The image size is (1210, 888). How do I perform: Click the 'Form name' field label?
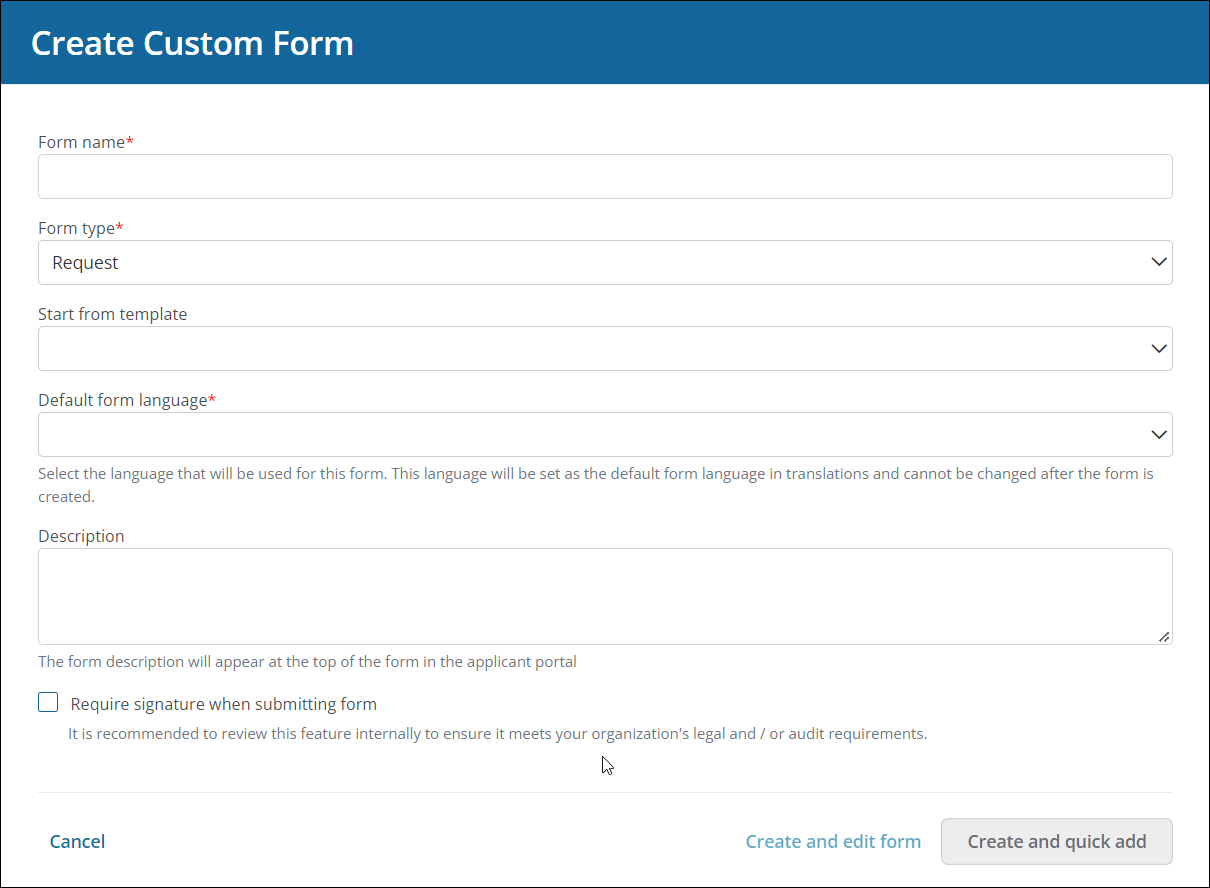(x=81, y=142)
